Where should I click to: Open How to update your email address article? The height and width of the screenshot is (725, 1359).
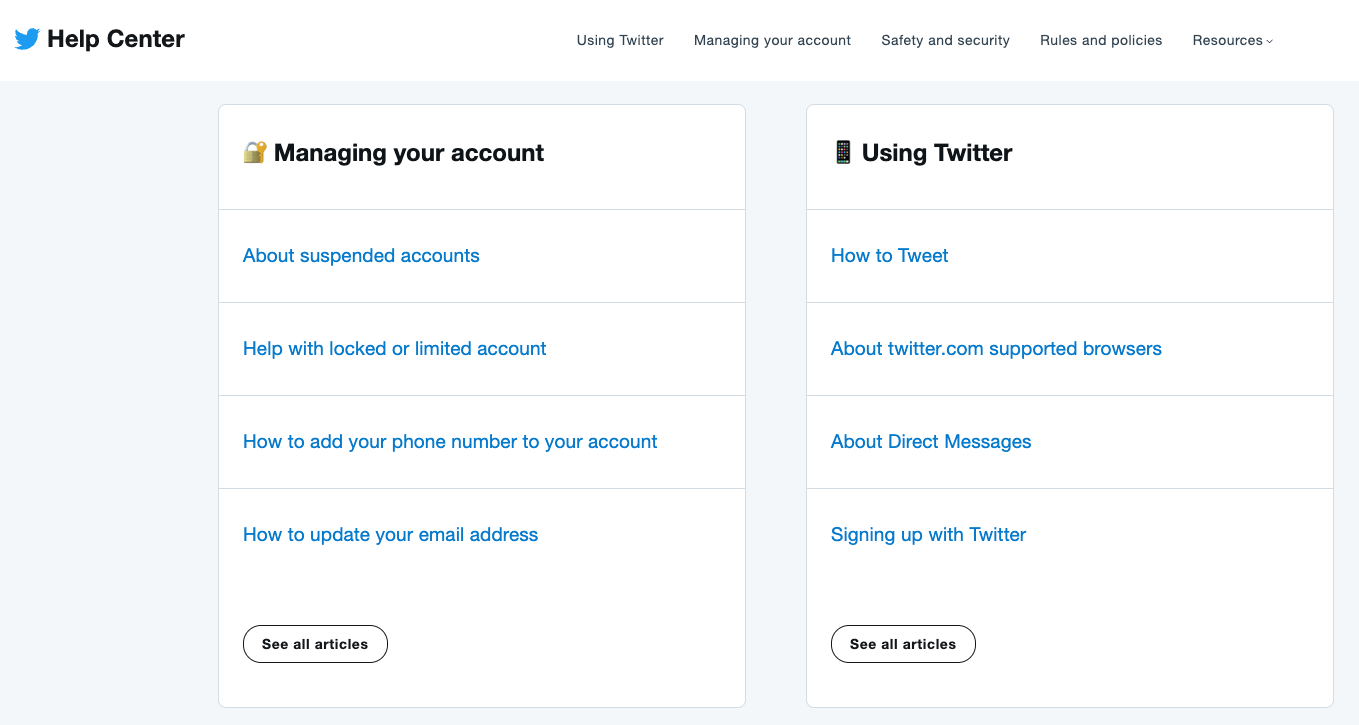[x=390, y=534]
